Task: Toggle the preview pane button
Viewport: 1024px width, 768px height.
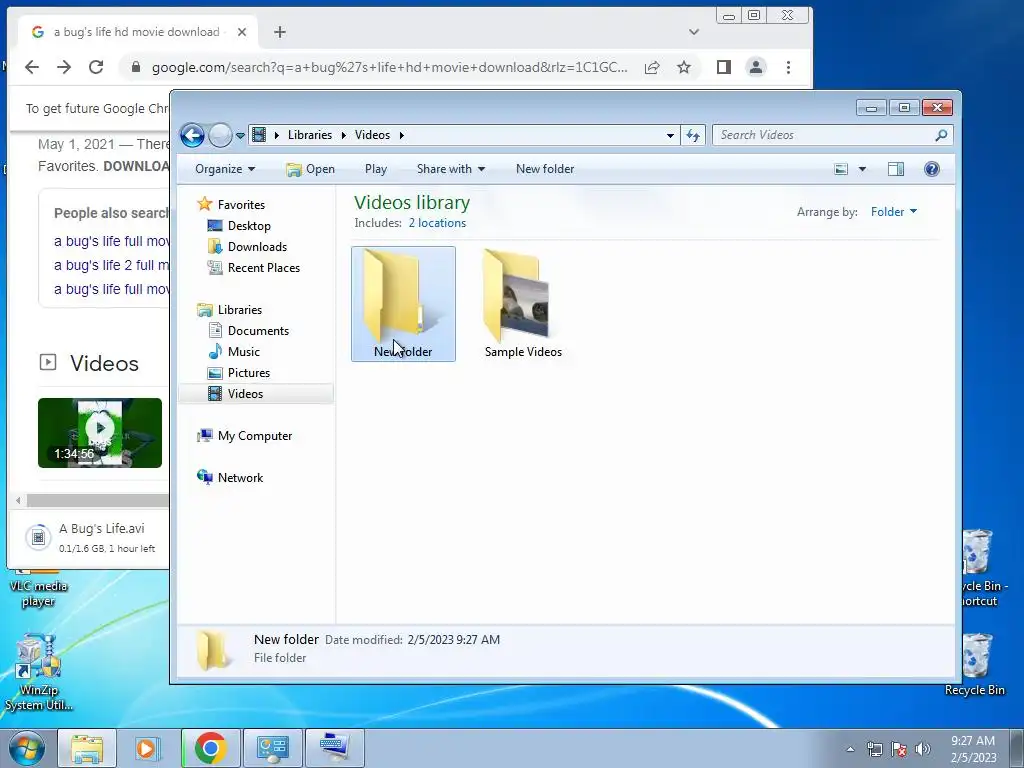Action: coord(896,169)
